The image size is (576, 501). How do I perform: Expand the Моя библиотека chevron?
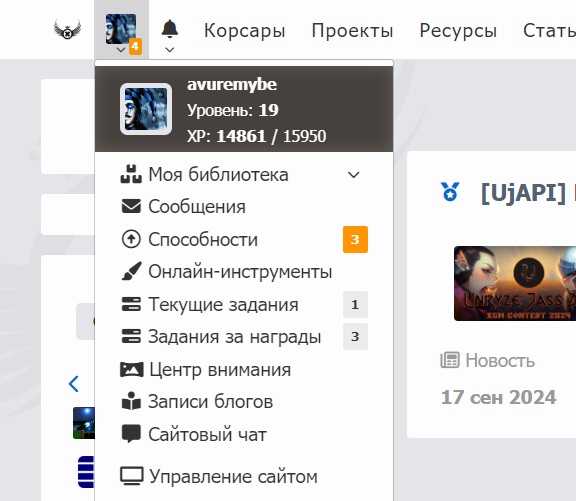click(353, 175)
